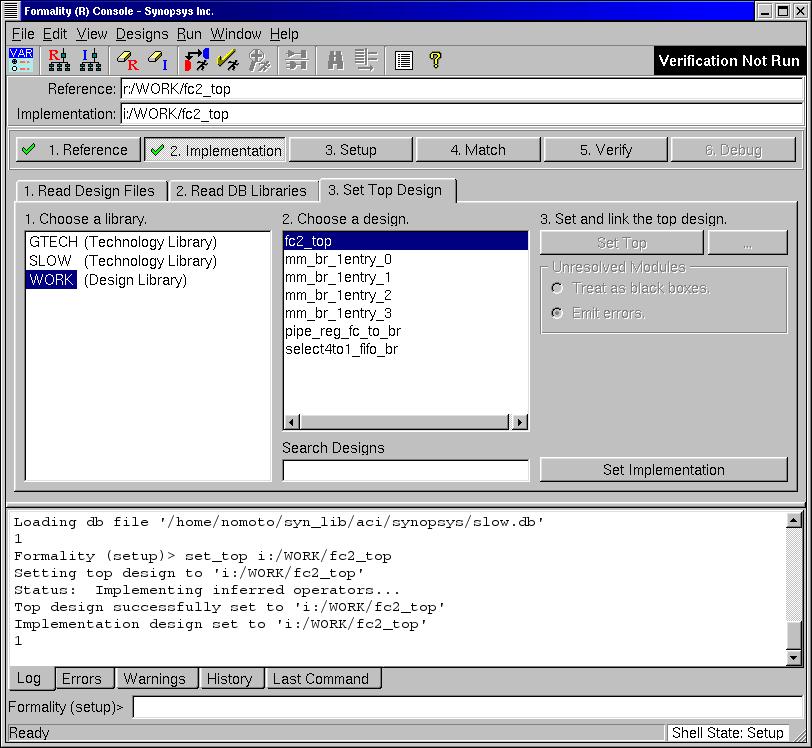Open the VAR variables editor icon
The width and height of the screenshot is (812, 748).
click(x=21, y=60)
